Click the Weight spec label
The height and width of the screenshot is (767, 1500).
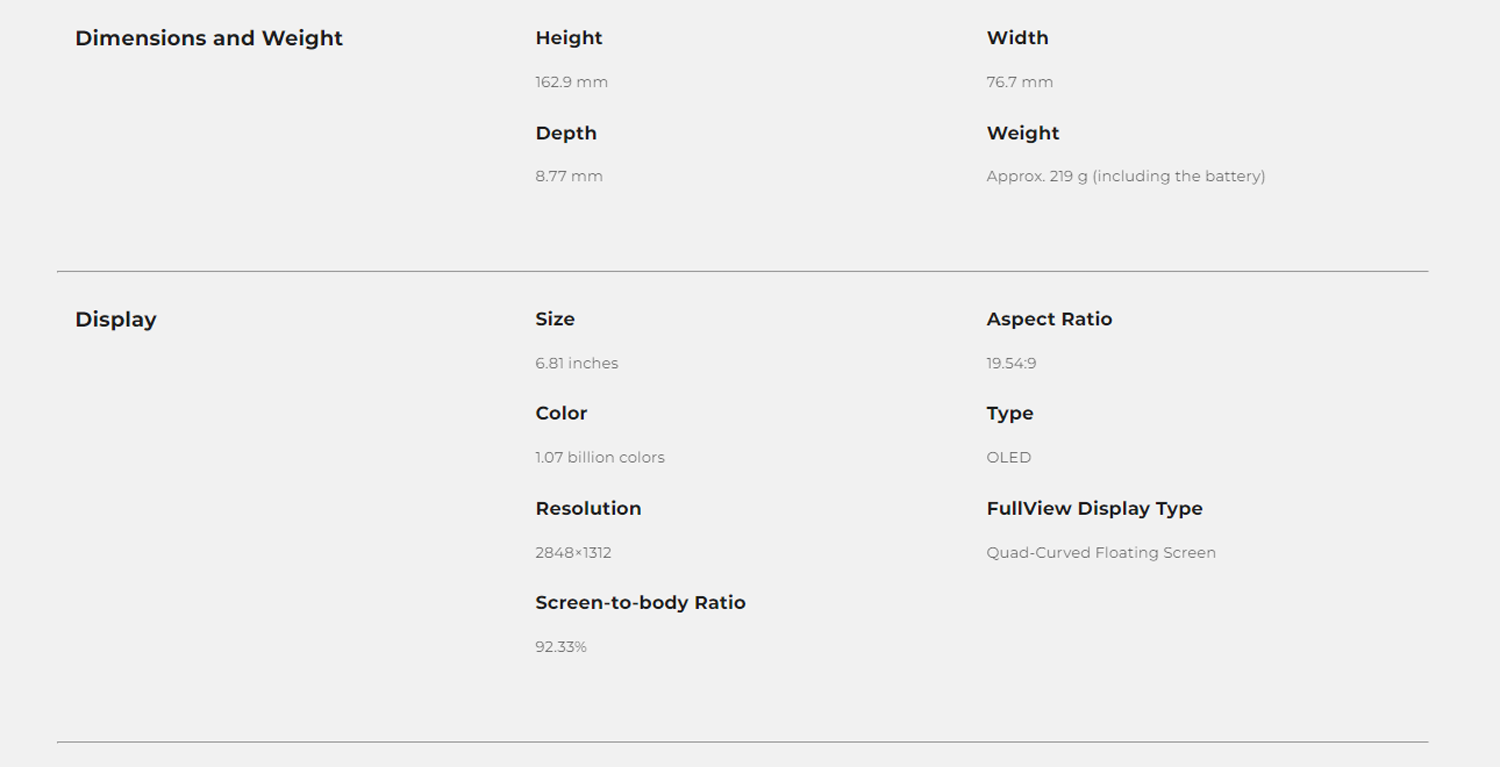pos(1023,133)
